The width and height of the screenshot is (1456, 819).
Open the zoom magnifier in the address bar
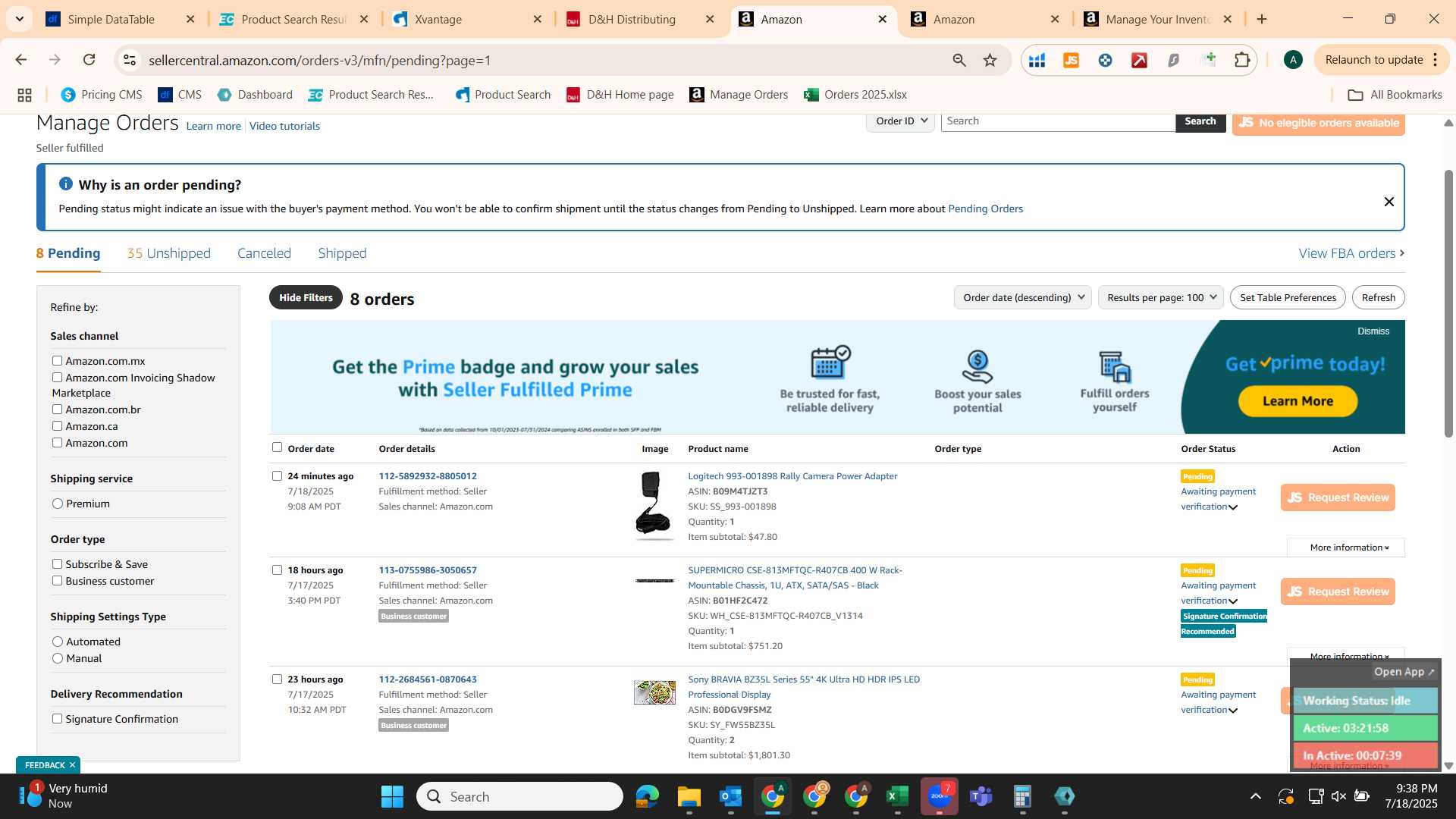click(x=959, y=60)
